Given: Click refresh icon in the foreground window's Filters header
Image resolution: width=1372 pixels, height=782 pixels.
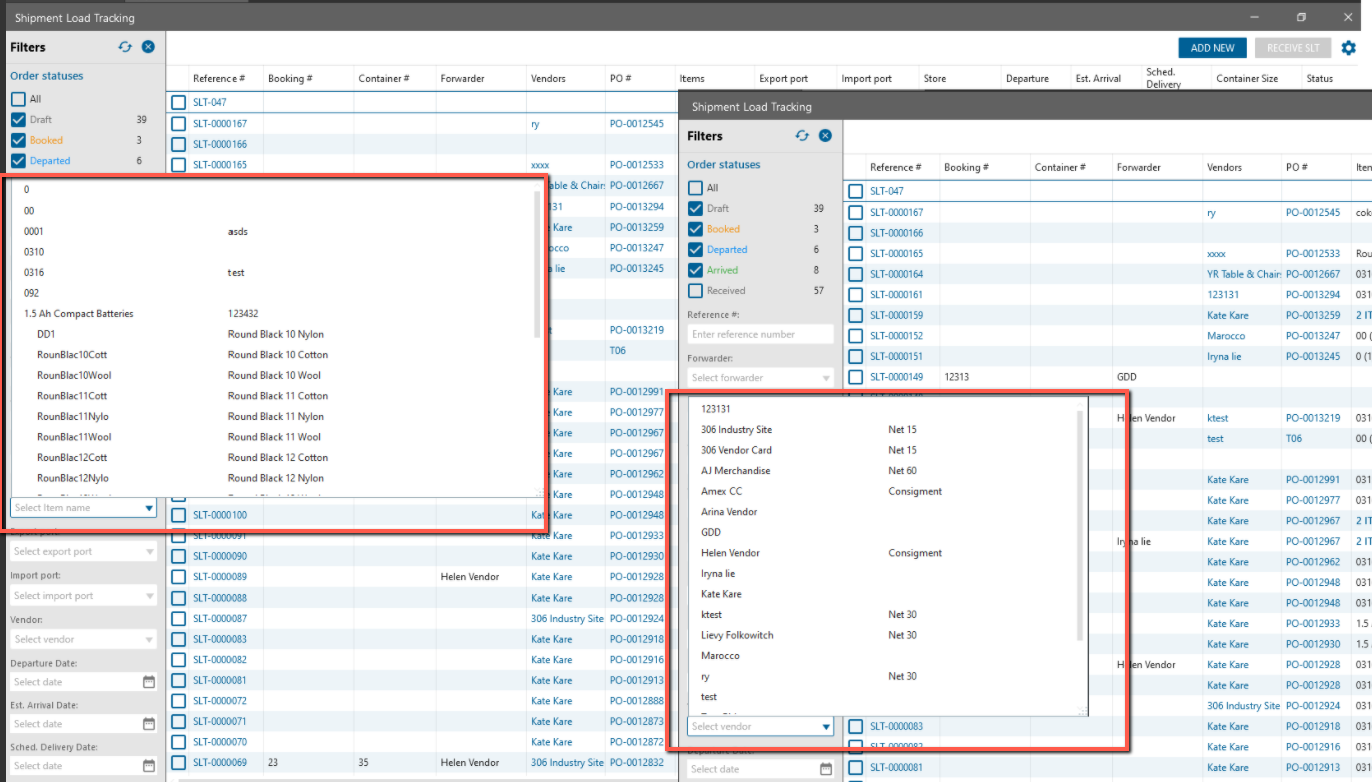Looking at the screenshot, I should [x=802, y=136].
